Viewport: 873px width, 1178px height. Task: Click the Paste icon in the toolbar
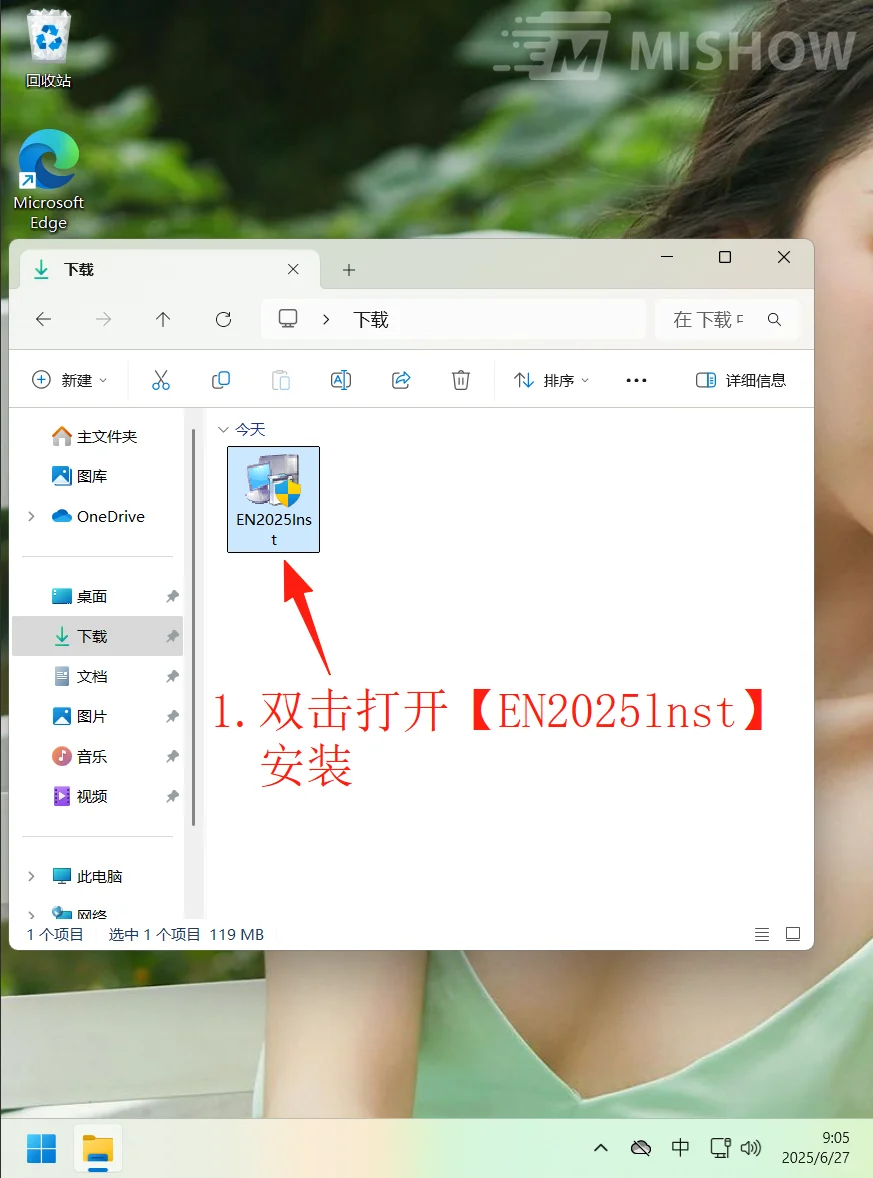coord(280,380)
